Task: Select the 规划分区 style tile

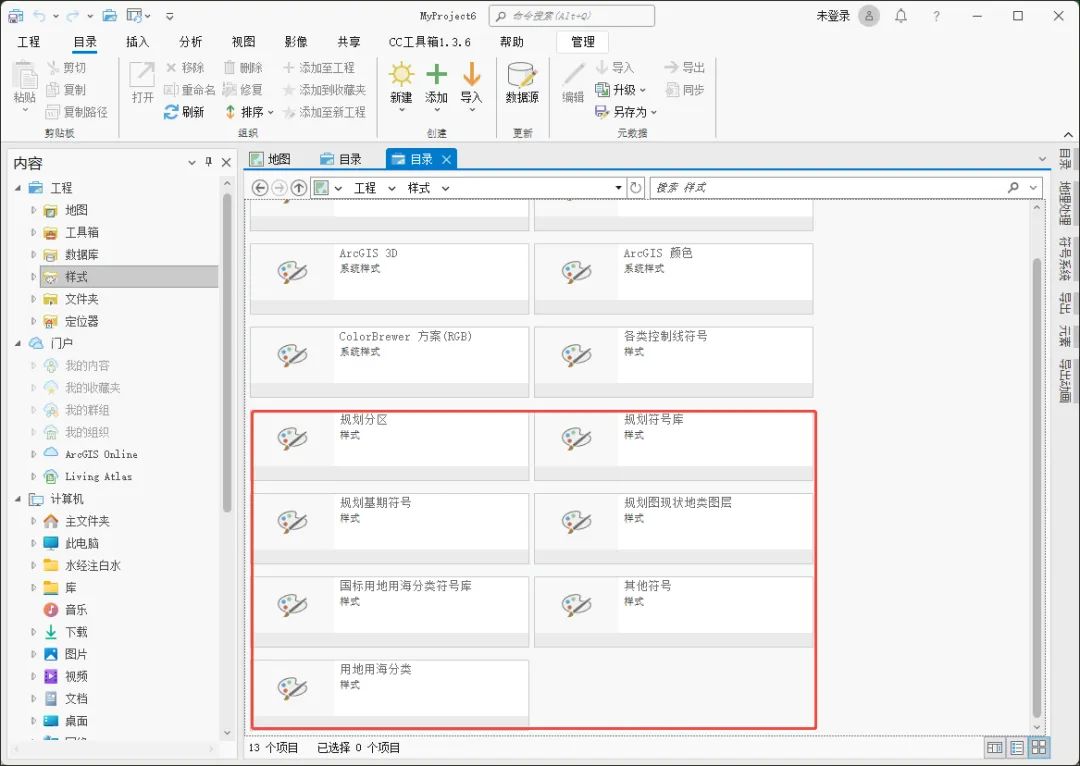Action: click(x=389, y=444)
